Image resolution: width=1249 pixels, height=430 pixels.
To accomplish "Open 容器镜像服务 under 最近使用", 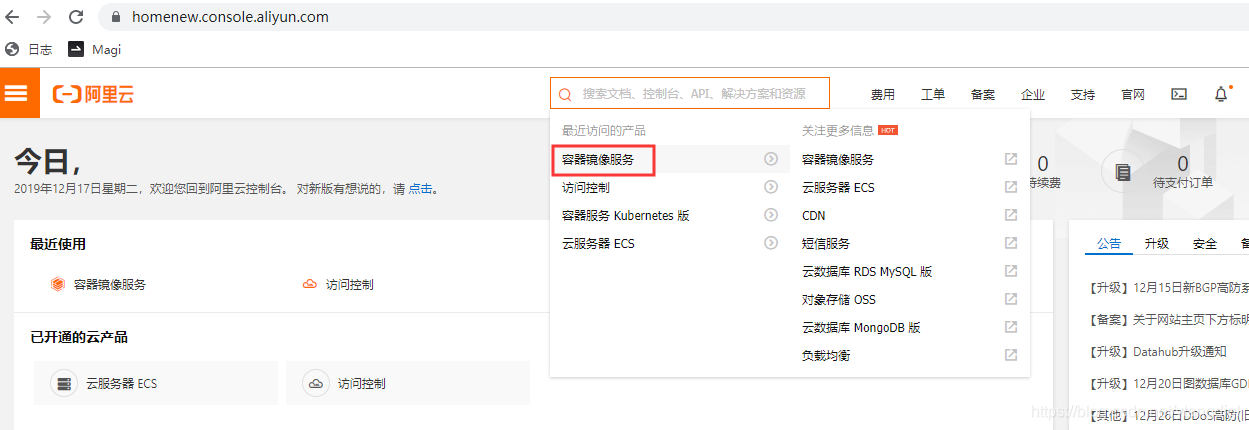I will [110, 284].
